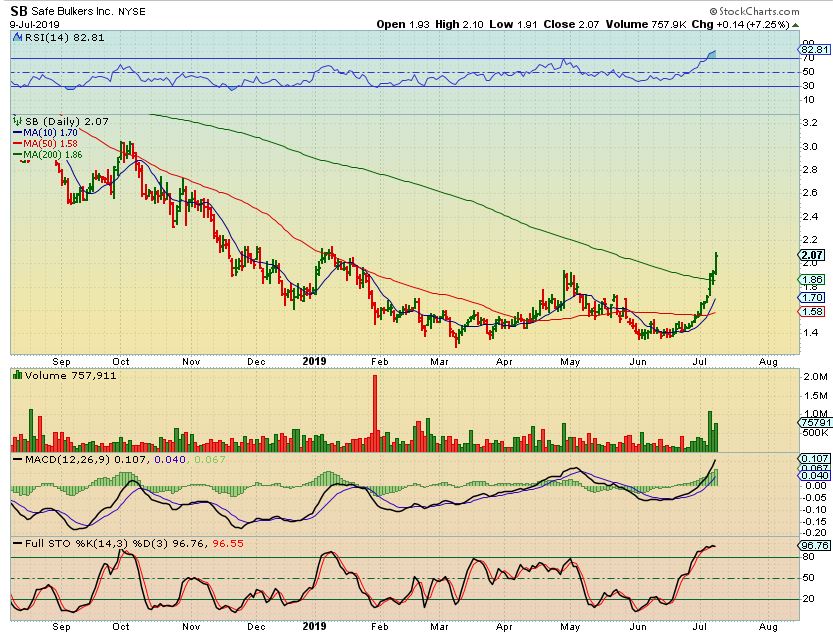Click the 96.76 stochastic value tag
Viewport: 833px width, 639px height.
(x=815, y=546)
